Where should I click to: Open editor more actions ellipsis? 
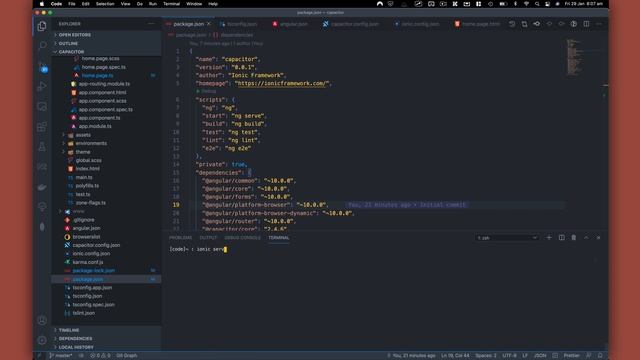598,24
